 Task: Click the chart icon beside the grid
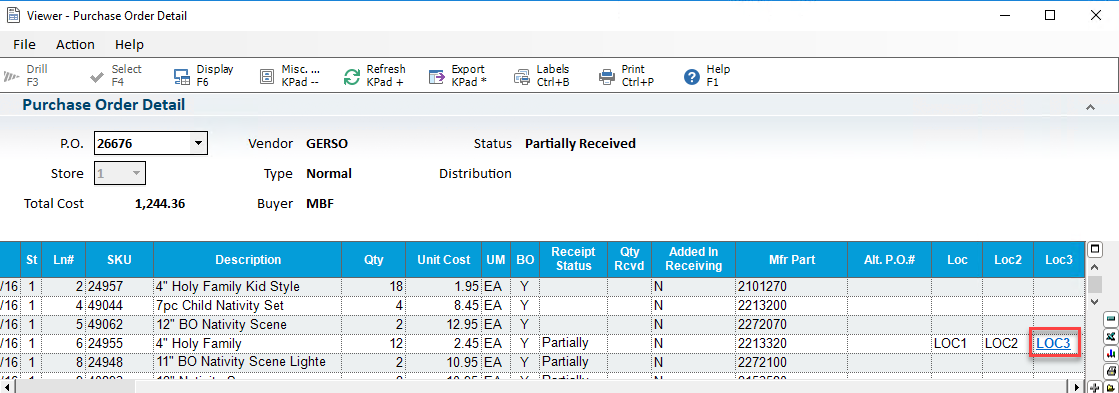coord(1110,353)
